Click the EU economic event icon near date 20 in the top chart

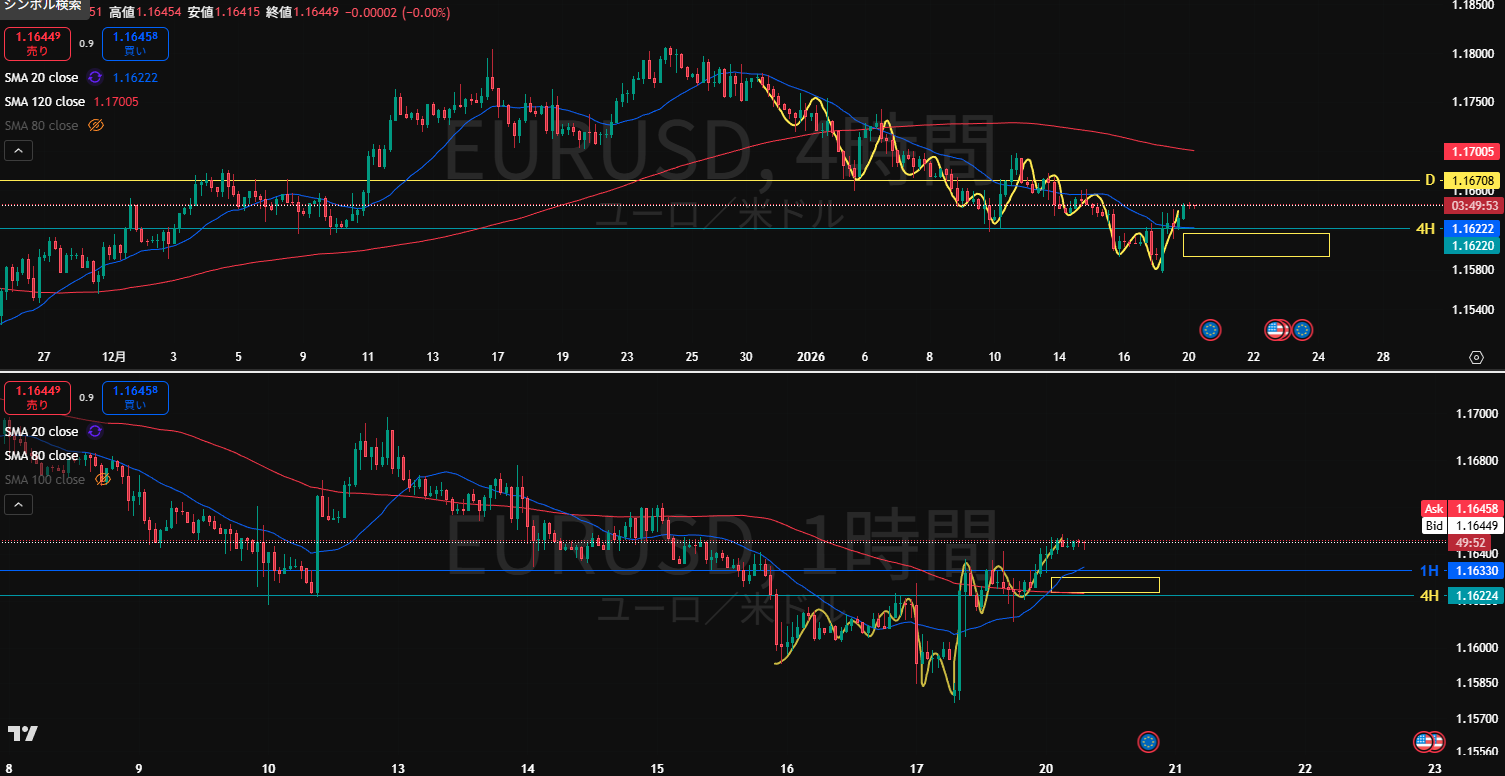tap(1211, 329)
